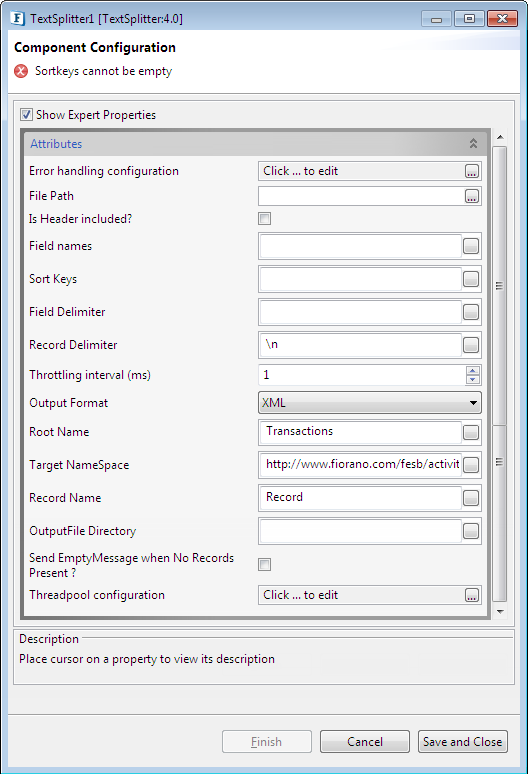
Task: Click the Cancel button
Action: (365, 741)
